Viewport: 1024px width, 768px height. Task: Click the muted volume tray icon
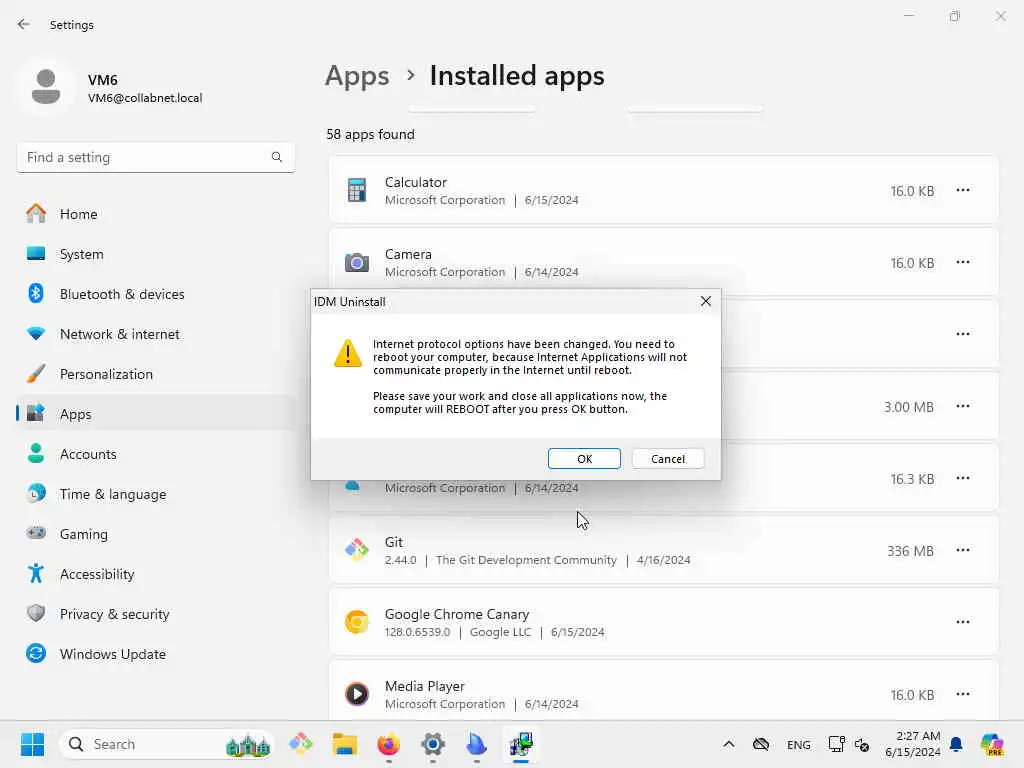click(x=862, y=744)
